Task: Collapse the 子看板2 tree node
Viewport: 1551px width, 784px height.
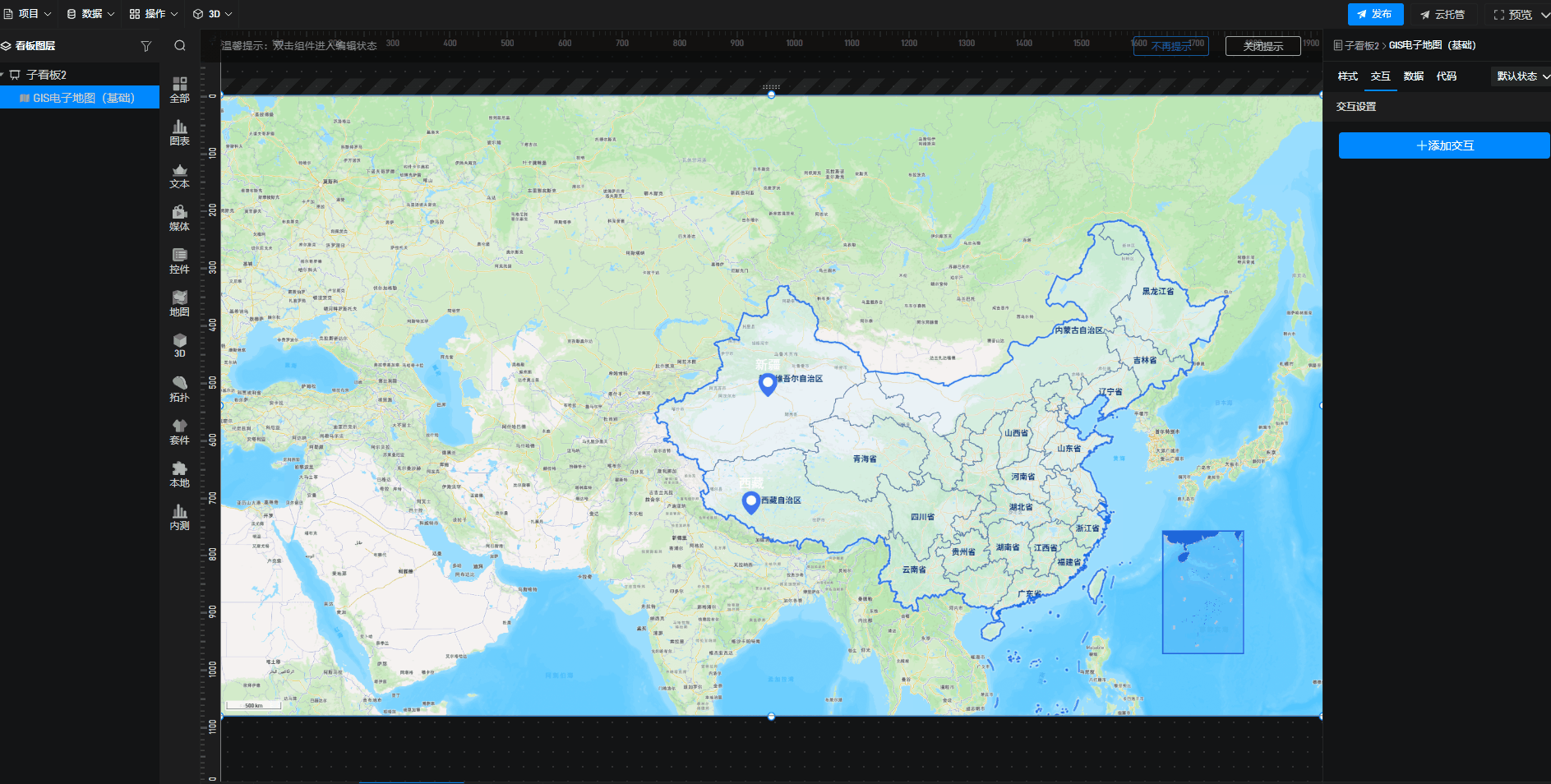Action: 3,75
